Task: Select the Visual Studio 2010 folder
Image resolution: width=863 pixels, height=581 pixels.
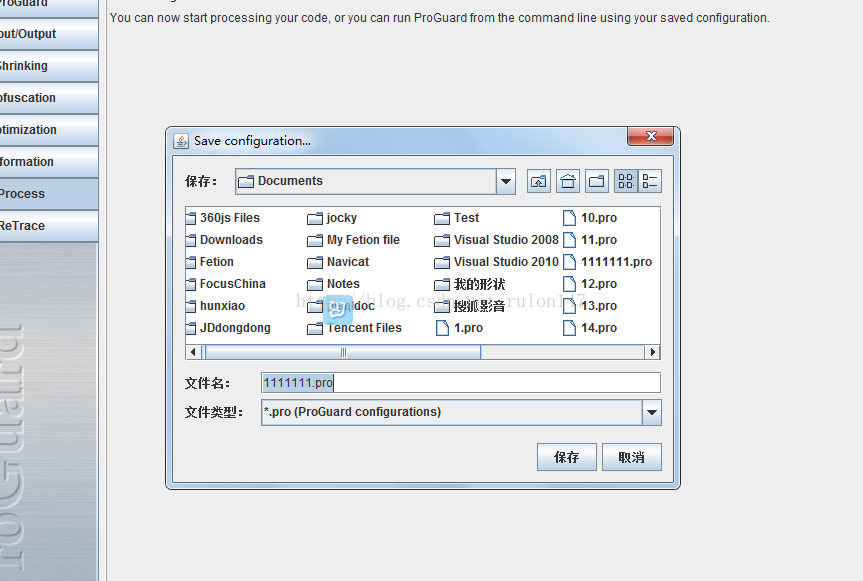Action: (496, 262)
